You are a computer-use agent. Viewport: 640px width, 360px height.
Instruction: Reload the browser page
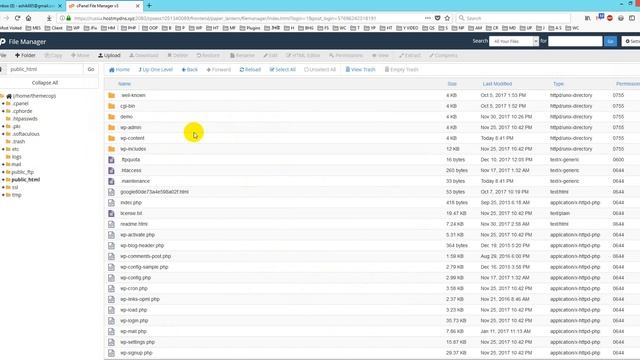click(17, 18)
